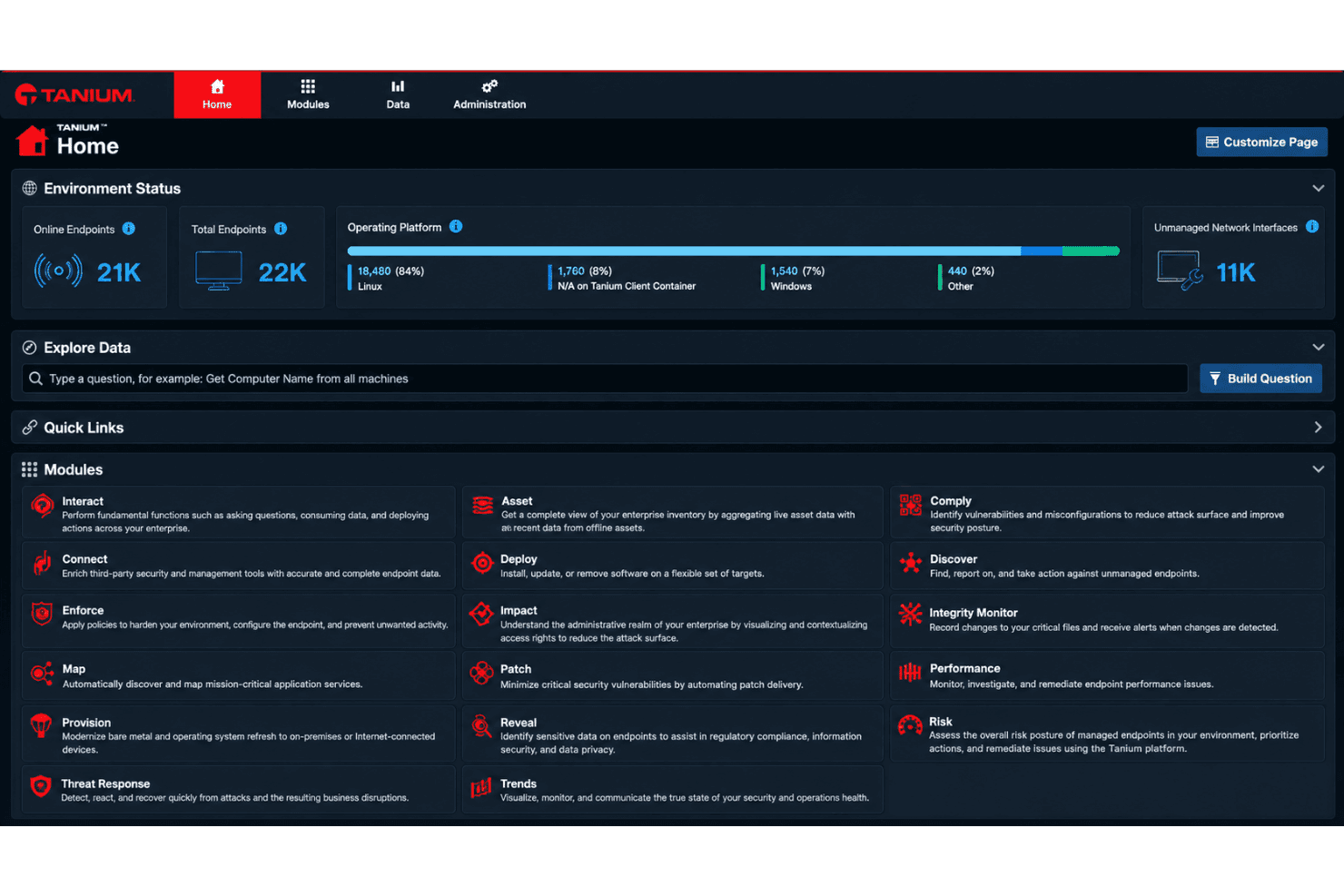
Task: Open the Administration menu
Action: pyautogui.click(x=489, y=94)
